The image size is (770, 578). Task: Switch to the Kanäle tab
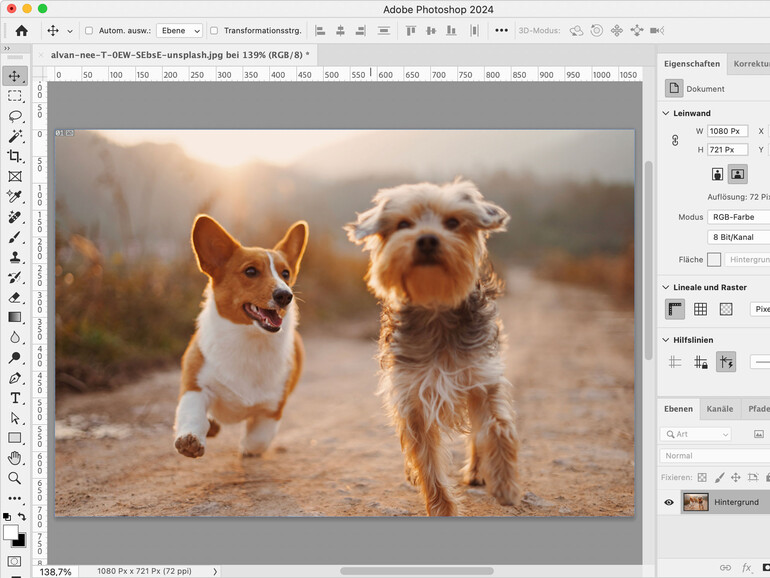[x=719, y=409]
